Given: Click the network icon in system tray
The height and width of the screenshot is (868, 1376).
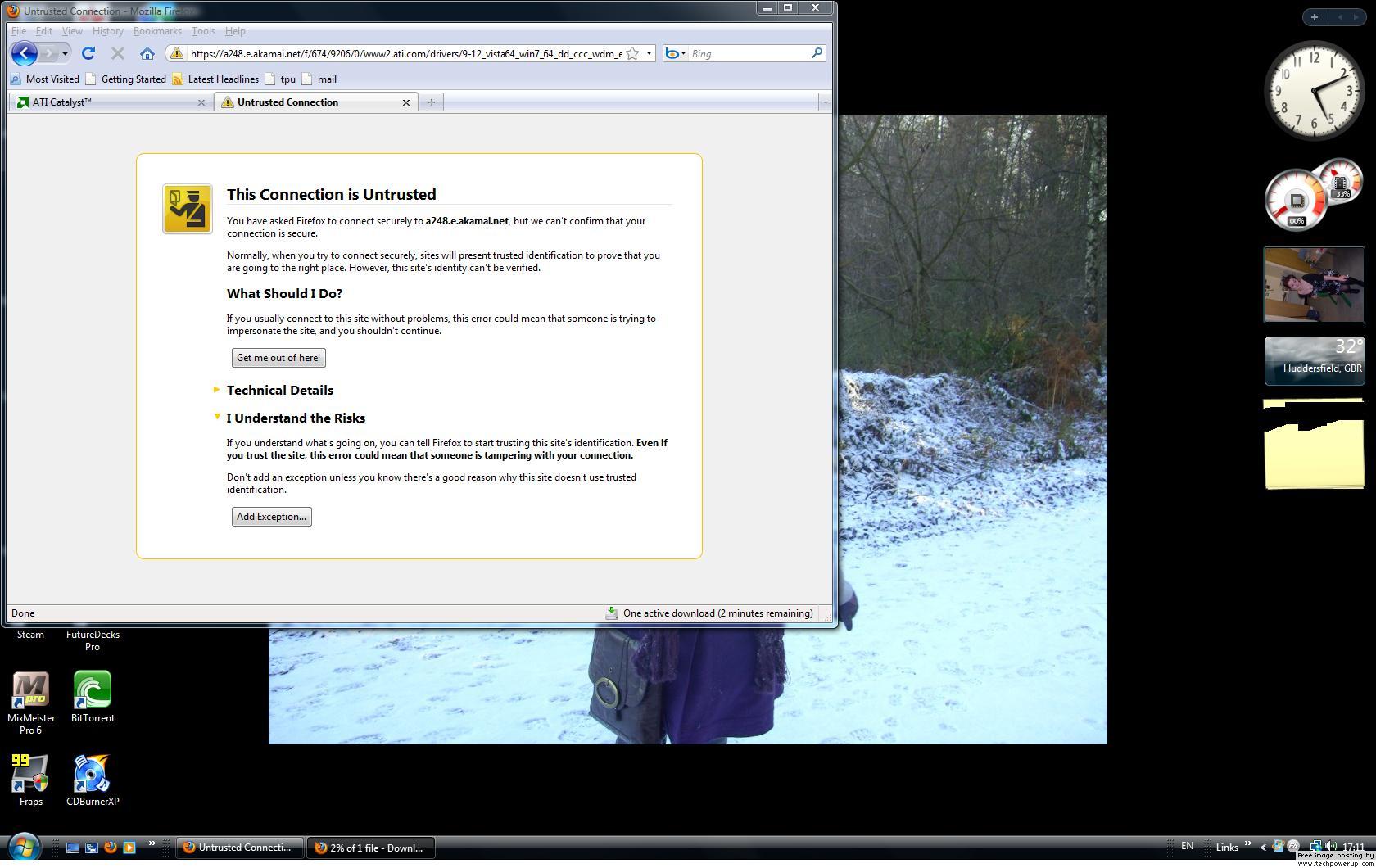Looking at the screenshot, I should 1315,847.
